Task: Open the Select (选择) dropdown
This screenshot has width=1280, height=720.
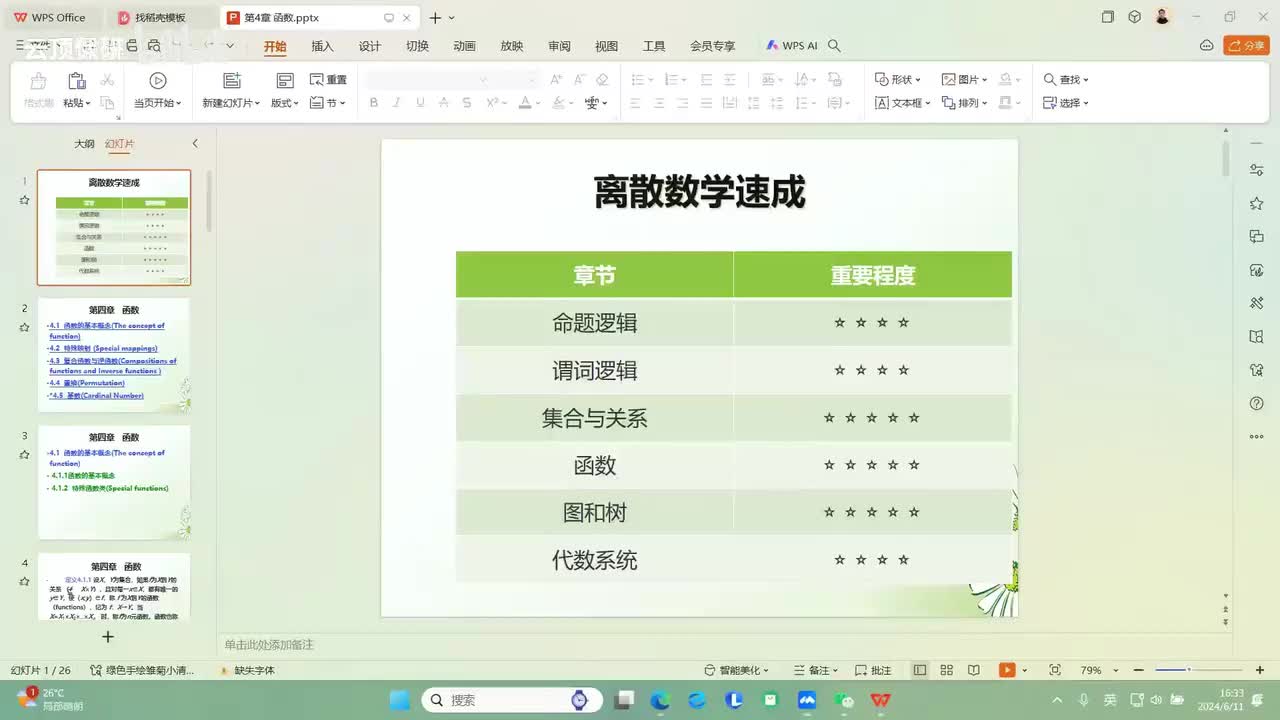Action: pyautogui.click(x=1066, y=103)
